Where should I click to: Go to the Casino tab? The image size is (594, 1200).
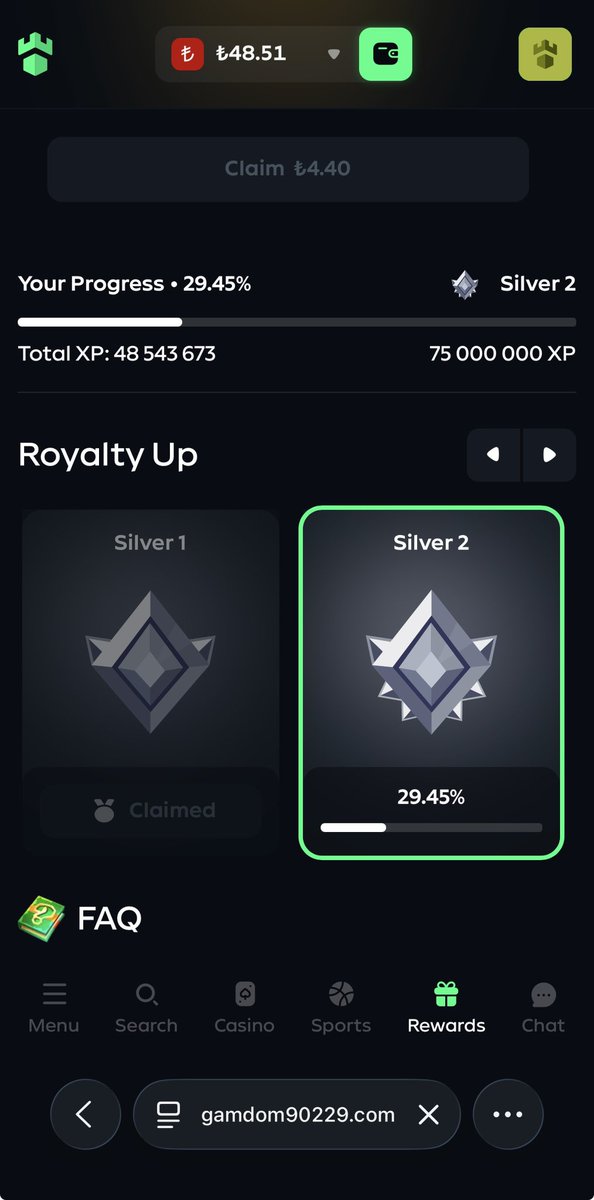pyautogui.click(x=244, y=1008)
